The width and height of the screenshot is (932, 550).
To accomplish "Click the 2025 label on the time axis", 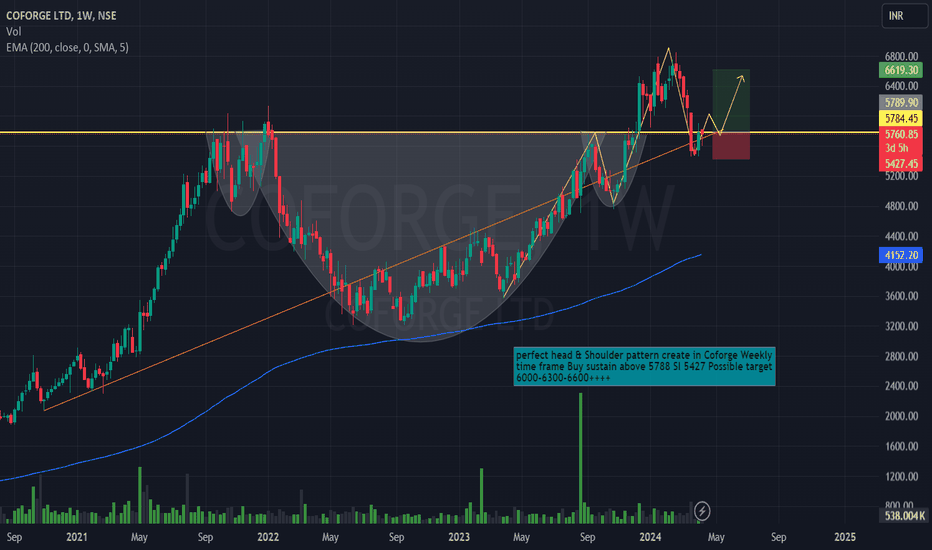I will coord(845,537).
